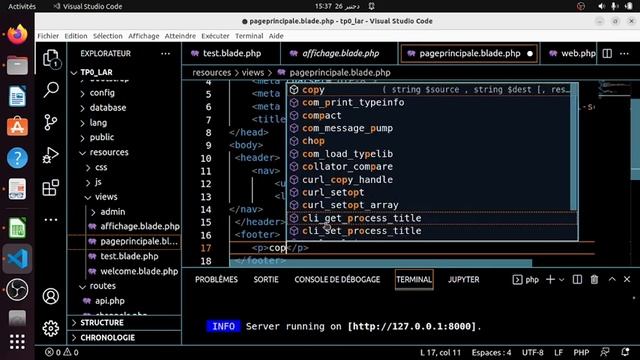Show additional views ellipsis in activity bar
The height and width of the screenshot is (360, 640).
pos(51,220)
